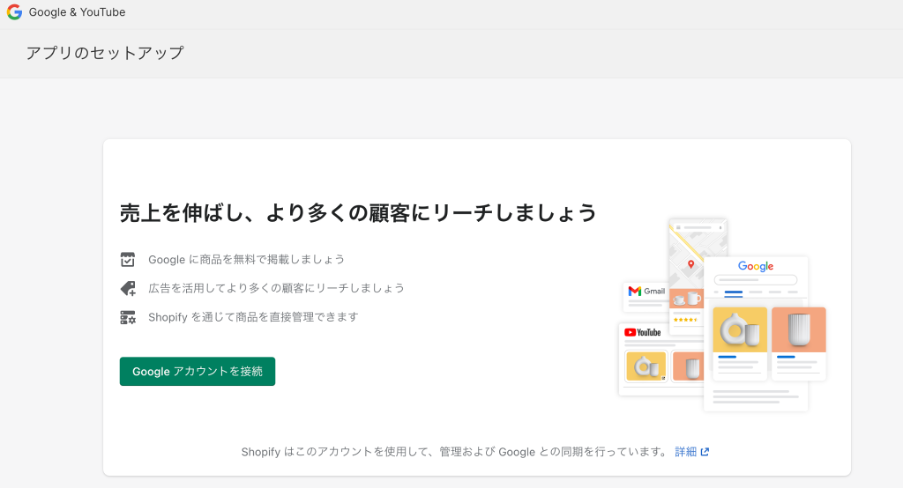Click the Google wordmark in the illustration
Screen dimensions: 904x488
click(755, 266)
